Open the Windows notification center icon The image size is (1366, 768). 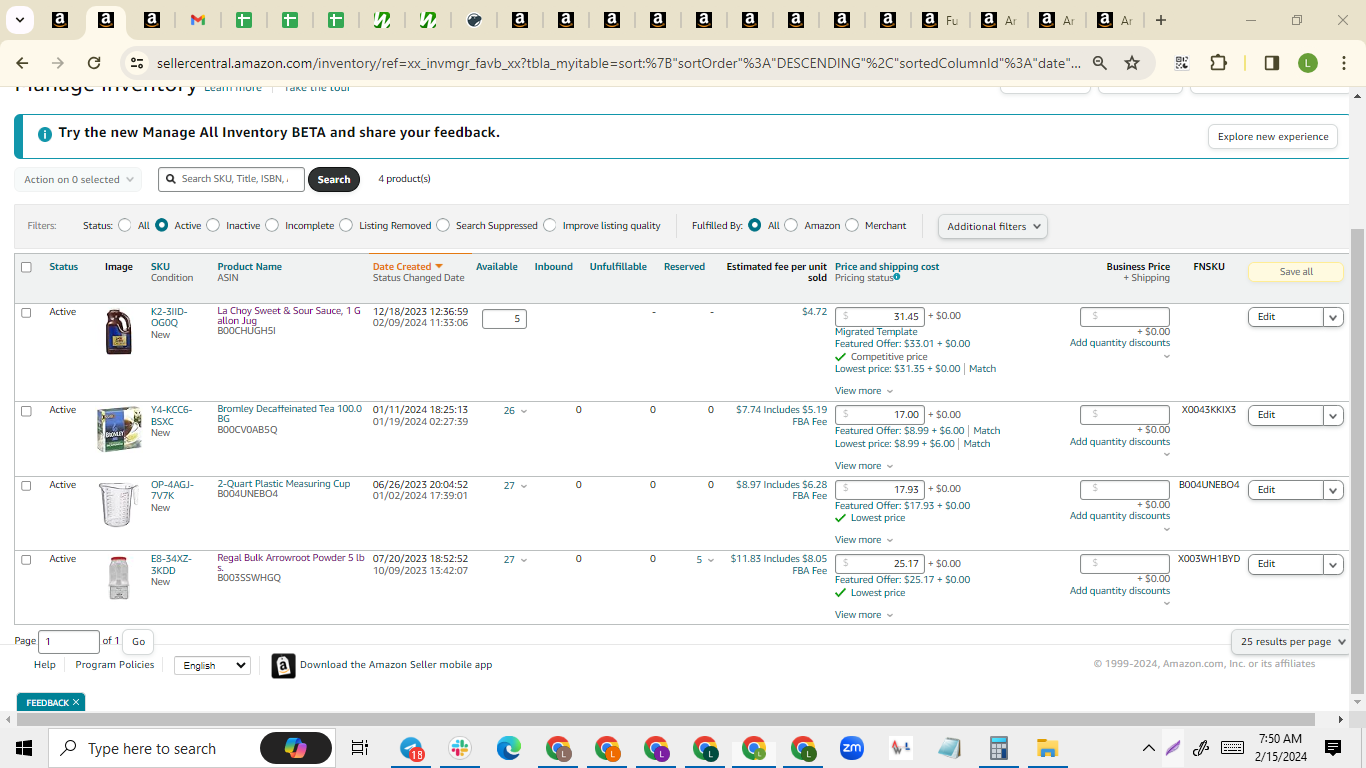click(1332, 748)
